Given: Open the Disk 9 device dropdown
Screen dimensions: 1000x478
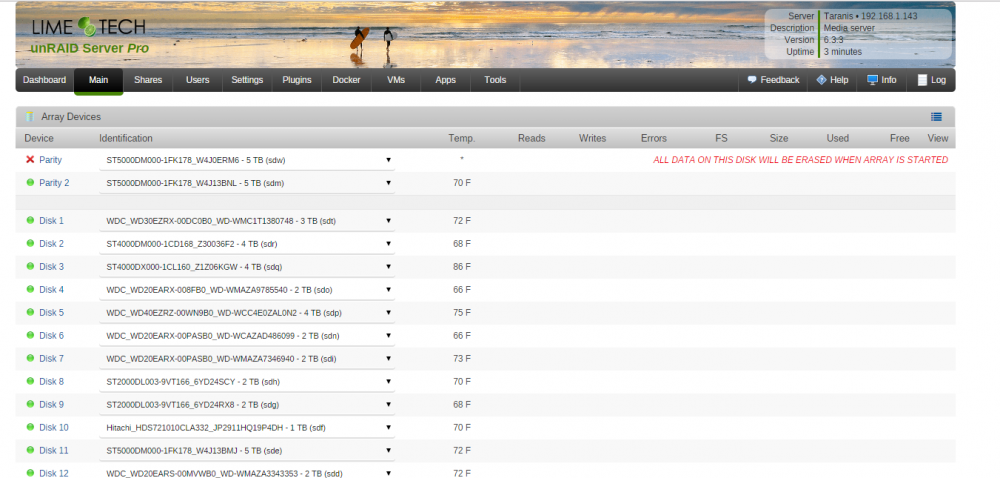Looking at the screenshot, I should coord(247,404).
